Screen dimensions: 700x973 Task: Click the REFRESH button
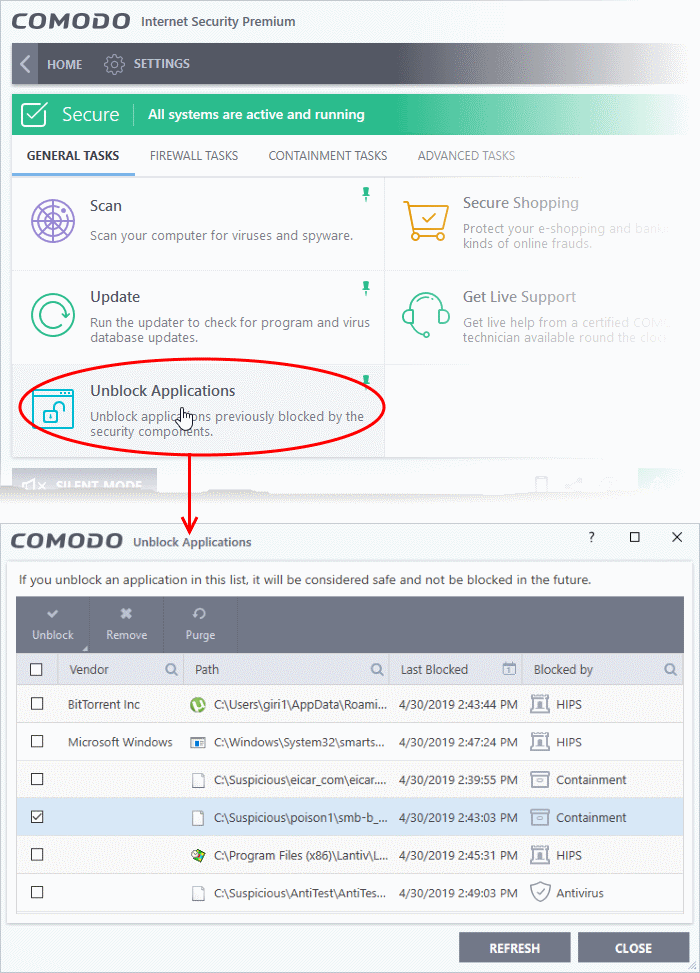[514, 948]
